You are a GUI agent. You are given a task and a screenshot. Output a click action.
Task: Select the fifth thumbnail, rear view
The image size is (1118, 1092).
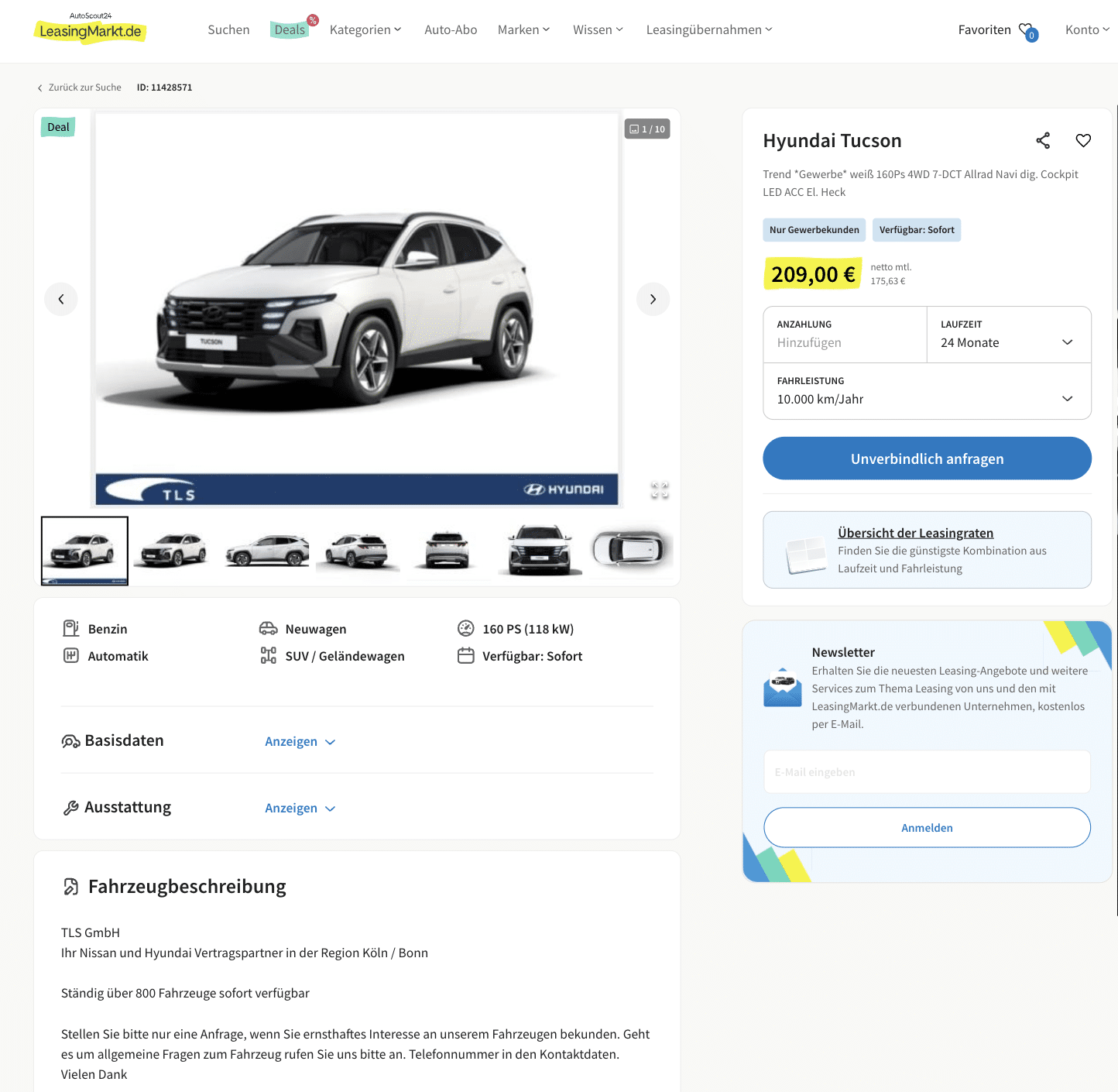point(448,551)
